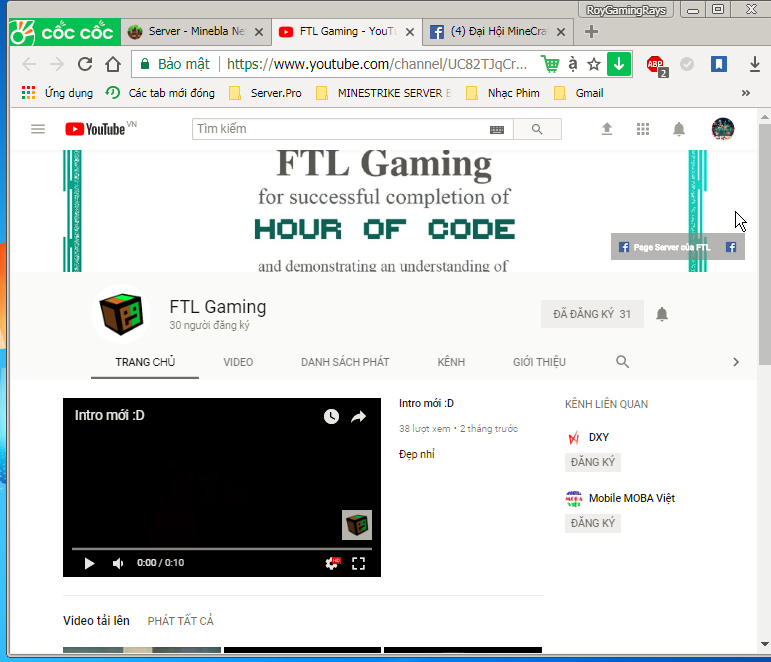Close the FTL Gaming YouTube tab
This screenshot has height=662, width=771.
[x=410, y=32]
